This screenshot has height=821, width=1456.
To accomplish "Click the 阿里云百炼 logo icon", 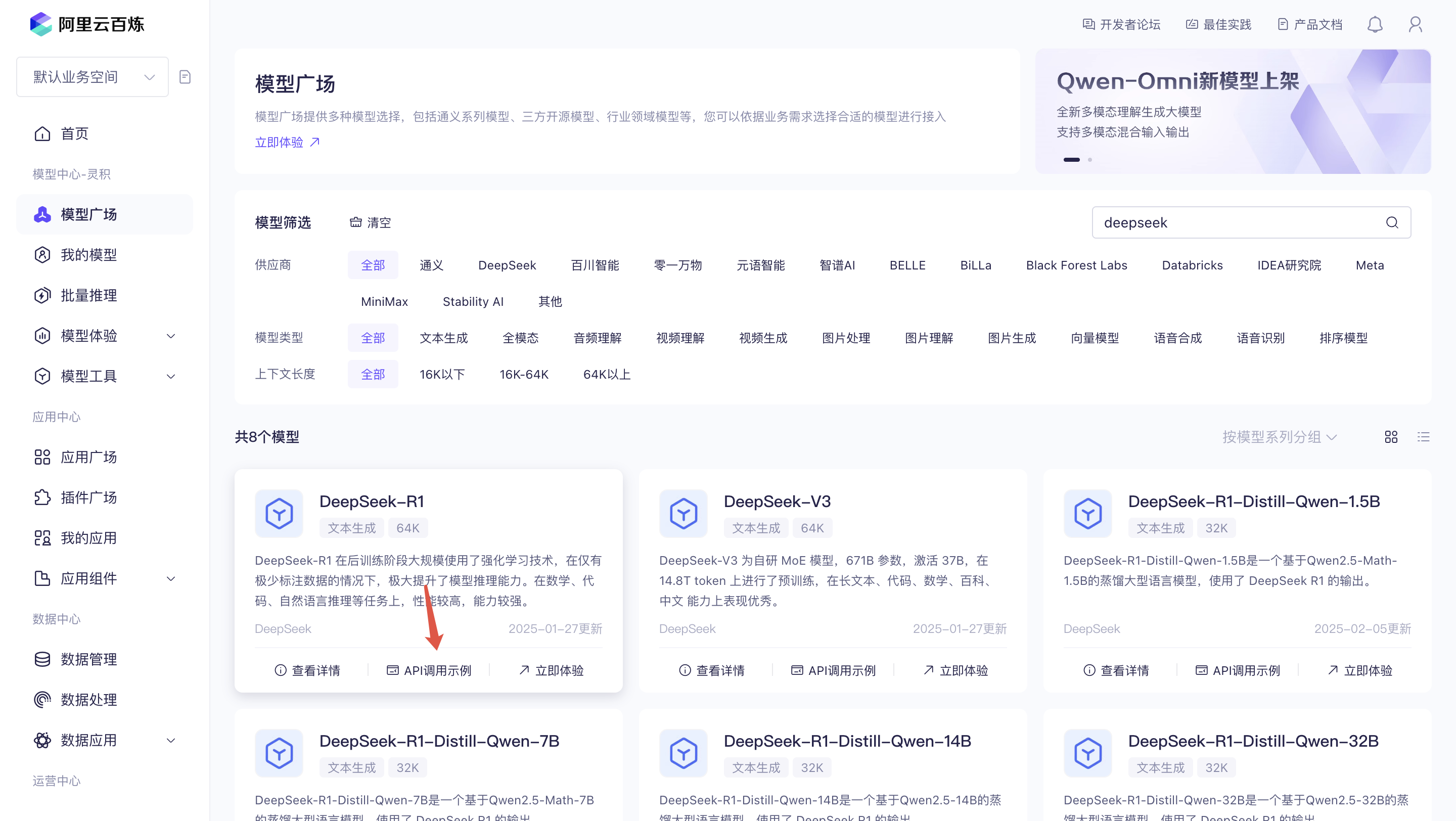I will [x=40, y=24].
